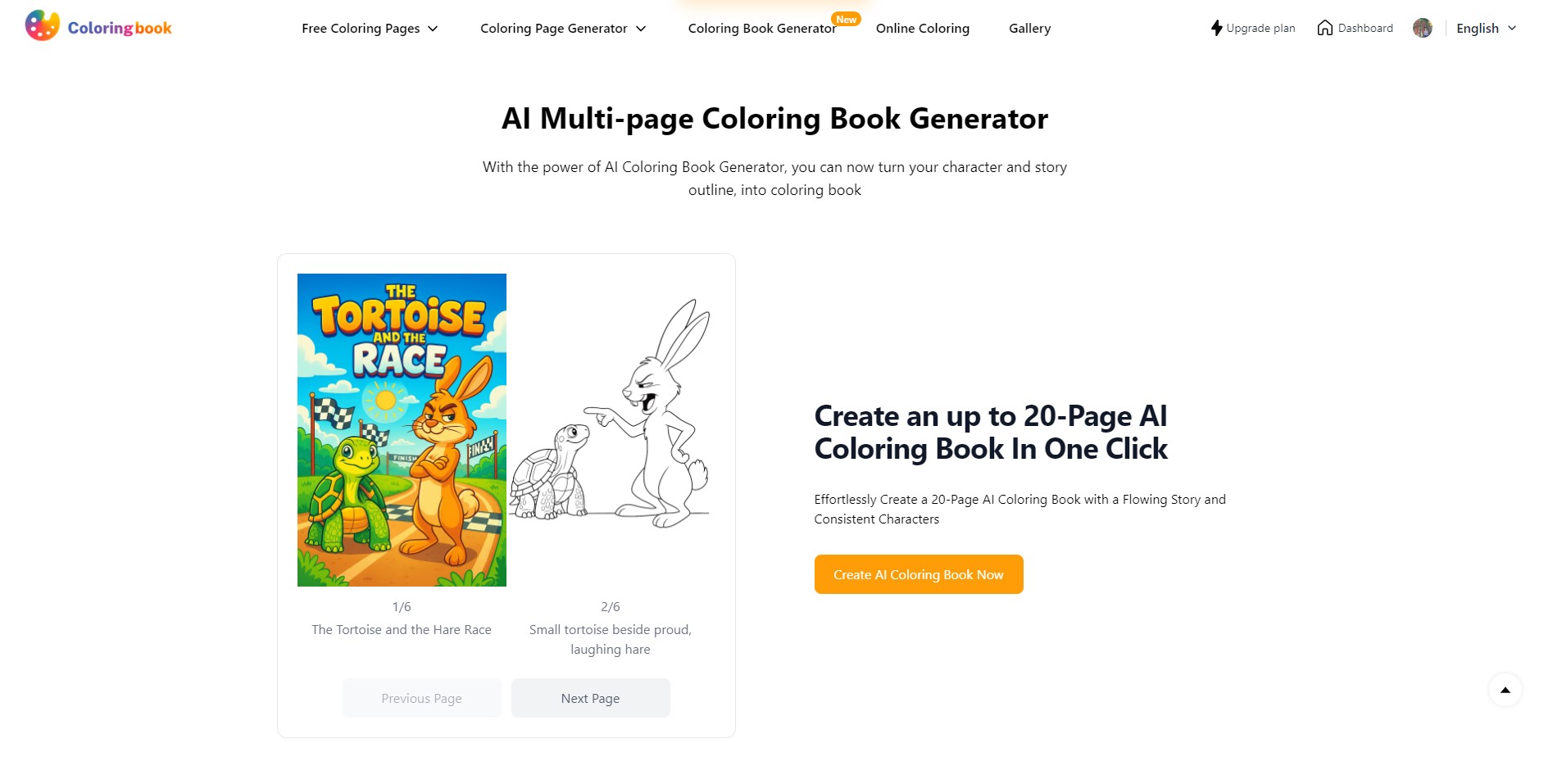Click the lightning bolt Upgrade plan icon
Viewport: 1553px width, 784px height.
[1216, 28]
